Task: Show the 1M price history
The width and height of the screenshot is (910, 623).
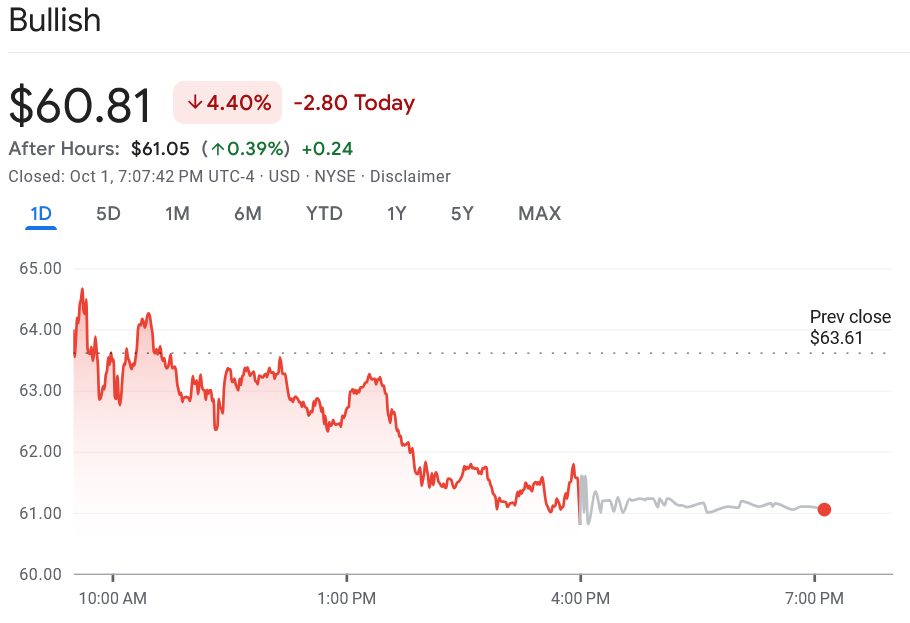Action: (177, 213)
